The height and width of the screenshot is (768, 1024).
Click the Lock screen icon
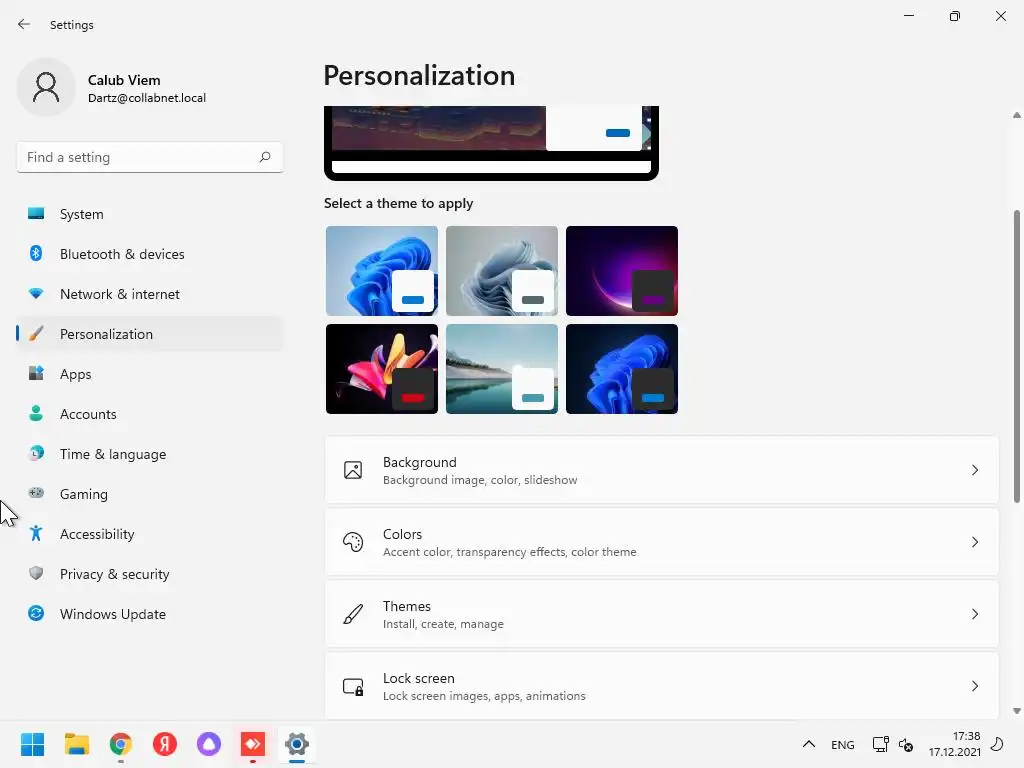click(x=353, y=686)
